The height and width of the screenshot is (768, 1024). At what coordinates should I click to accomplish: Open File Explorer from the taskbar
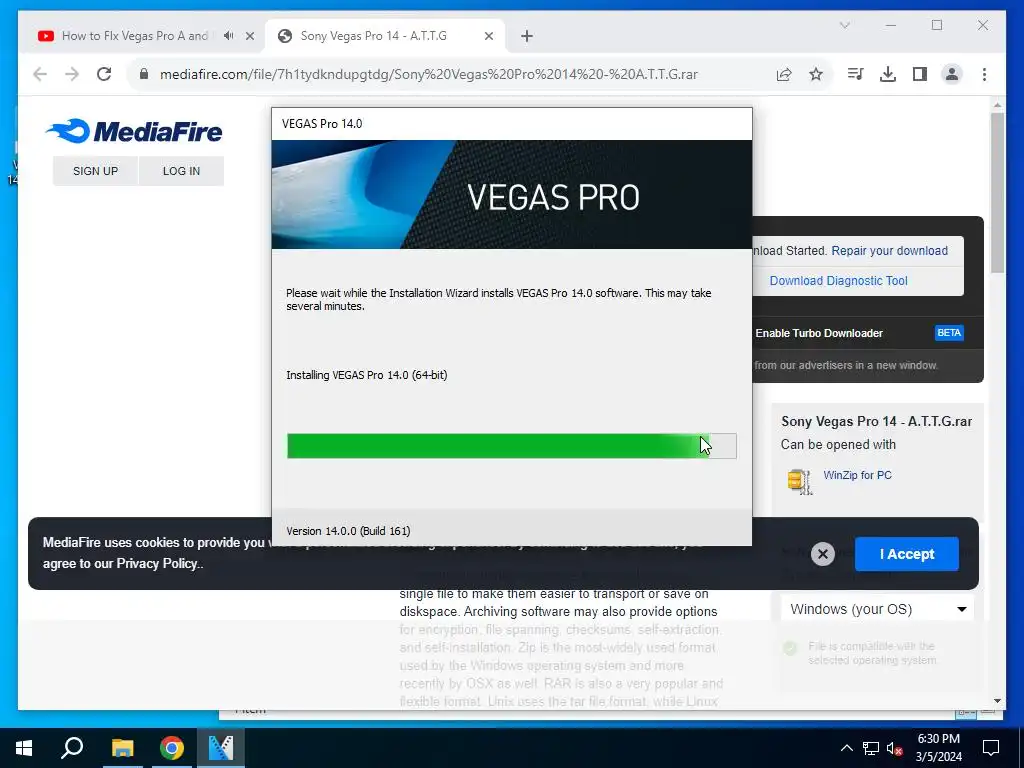click(x=122, y=747)
